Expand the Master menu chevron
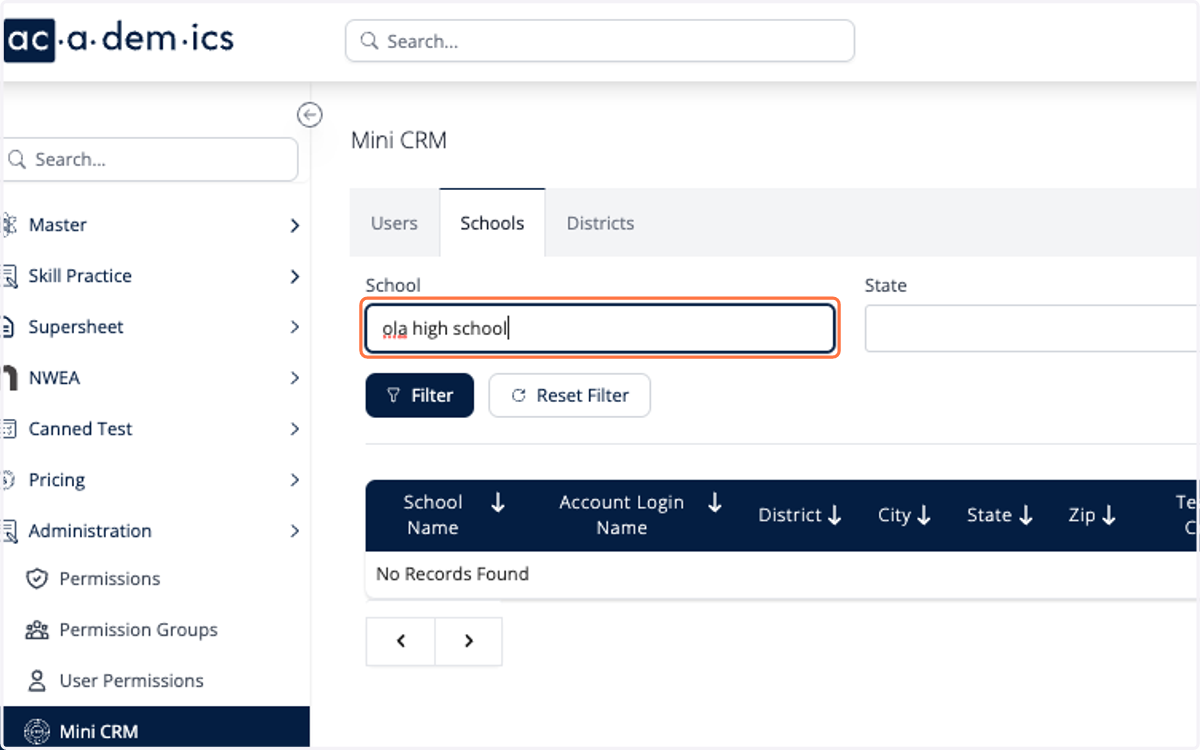The image size is (1200, 750). pos(294,226)
